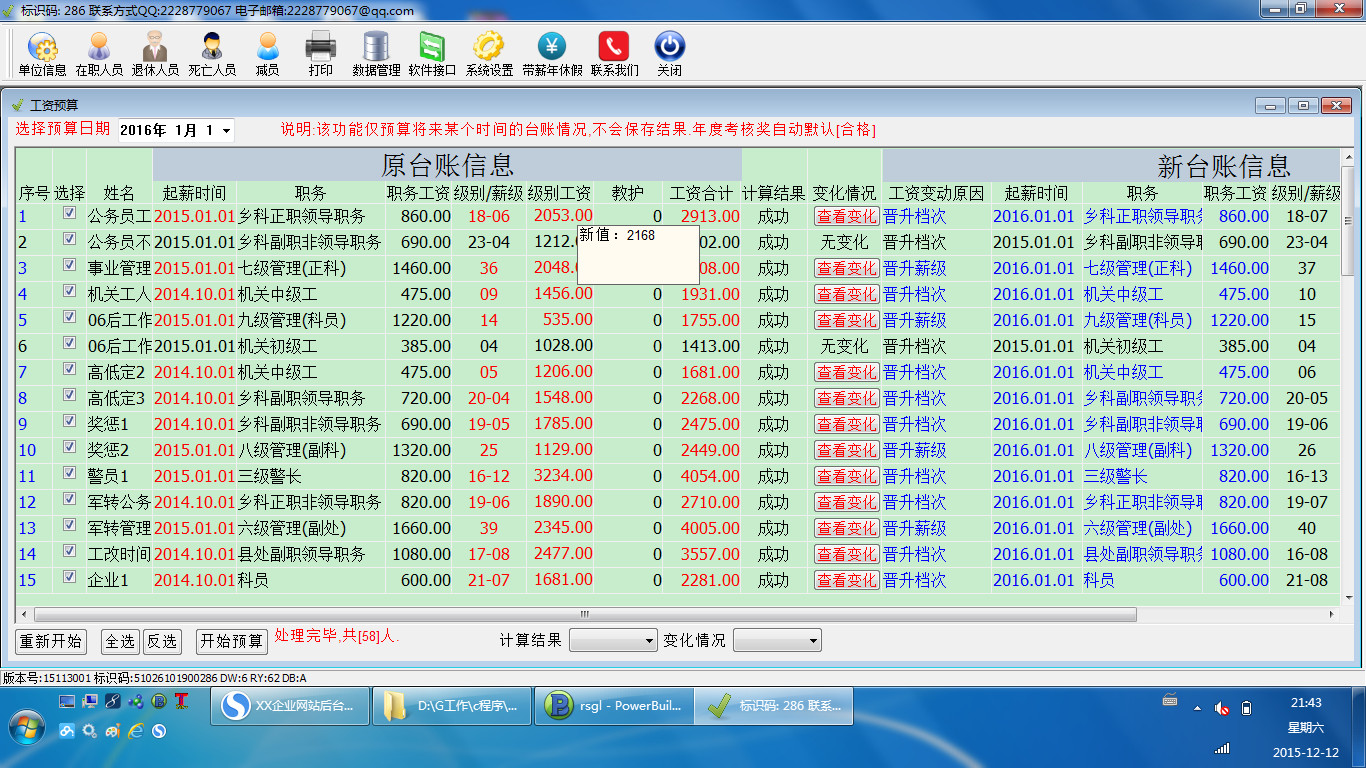The image size is (1366, 768).
Task: Toggle the checkbox for row 6
Action: point(69,343)
